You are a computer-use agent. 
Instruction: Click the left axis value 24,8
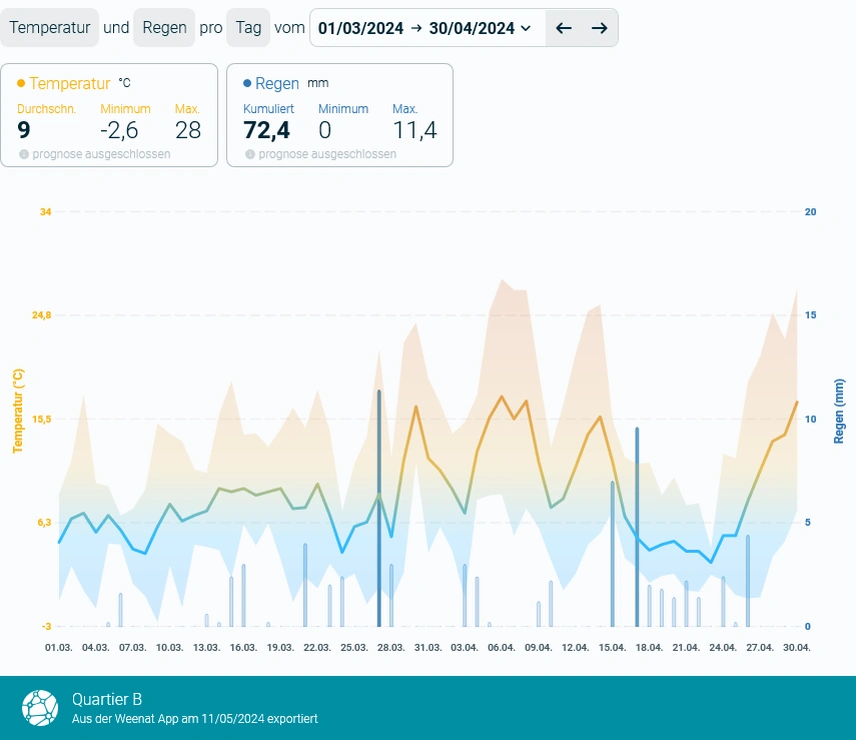(41, 315)
